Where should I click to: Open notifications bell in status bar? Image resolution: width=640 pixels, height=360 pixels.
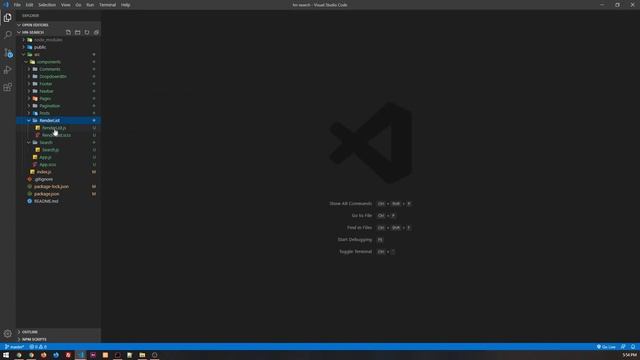coord(633,347)
